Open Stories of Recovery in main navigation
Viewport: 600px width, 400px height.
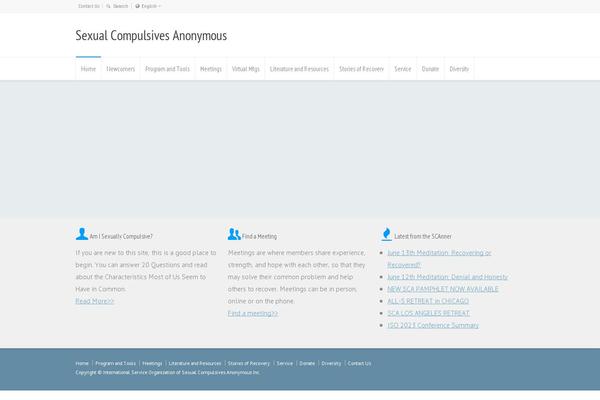click(x=361, y=69)
